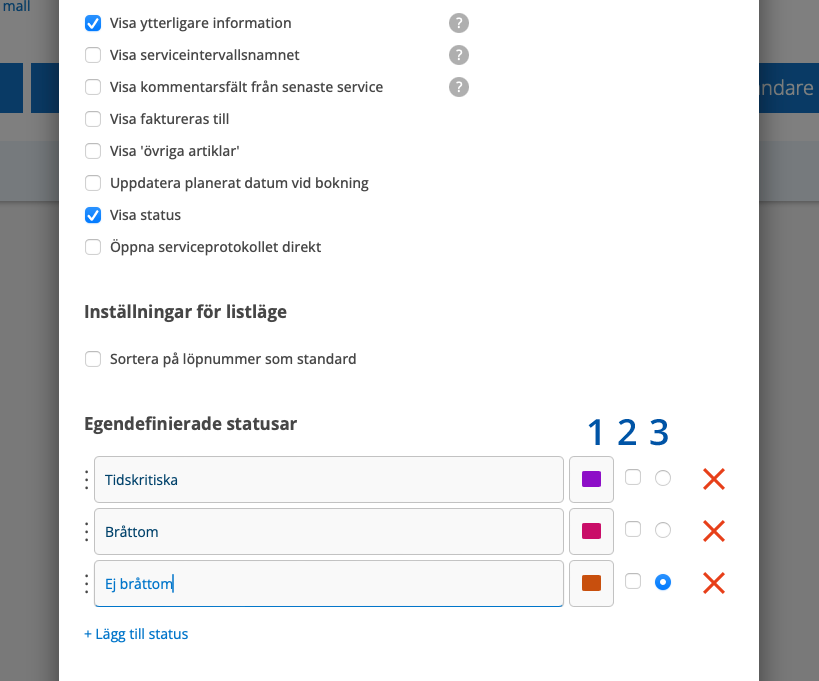Delete the Ej bråttom status row
819x681 pixels.
point(713,583)
